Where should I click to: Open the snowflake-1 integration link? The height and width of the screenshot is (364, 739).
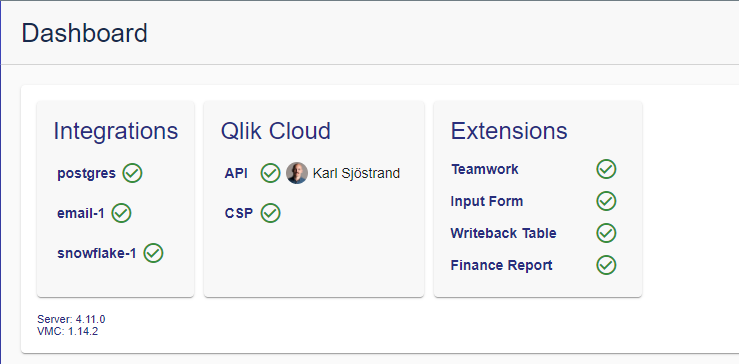(x=97, y=254)
